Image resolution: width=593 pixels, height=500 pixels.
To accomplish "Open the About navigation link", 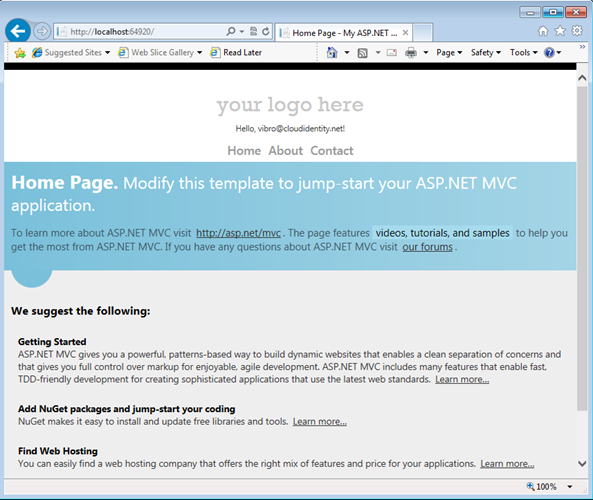I will point(286,151).
